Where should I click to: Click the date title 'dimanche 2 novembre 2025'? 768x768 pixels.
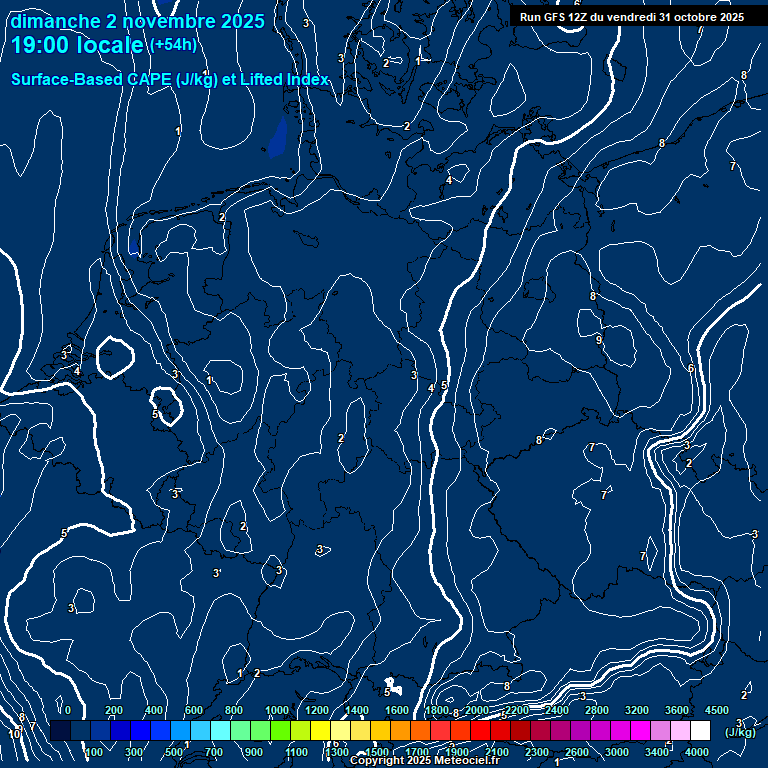(137, 21)
